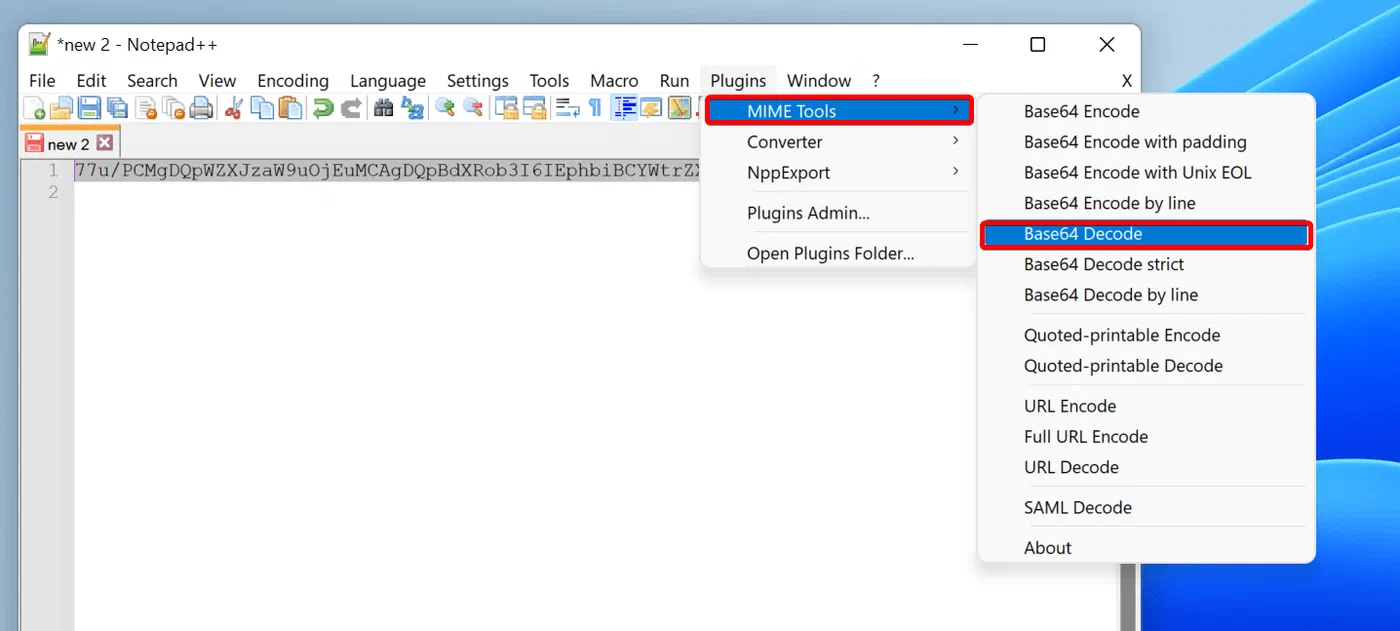
Task: Click the user-defined language dialog icon
Action: [x=652, y=108]
